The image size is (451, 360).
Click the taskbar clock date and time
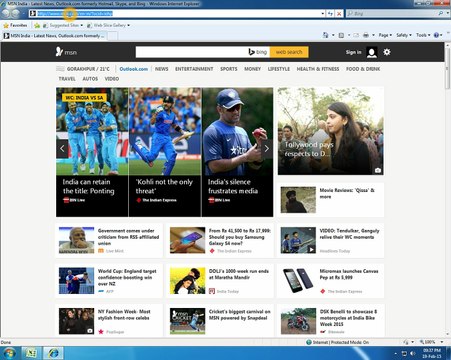[x=432, y=353]
